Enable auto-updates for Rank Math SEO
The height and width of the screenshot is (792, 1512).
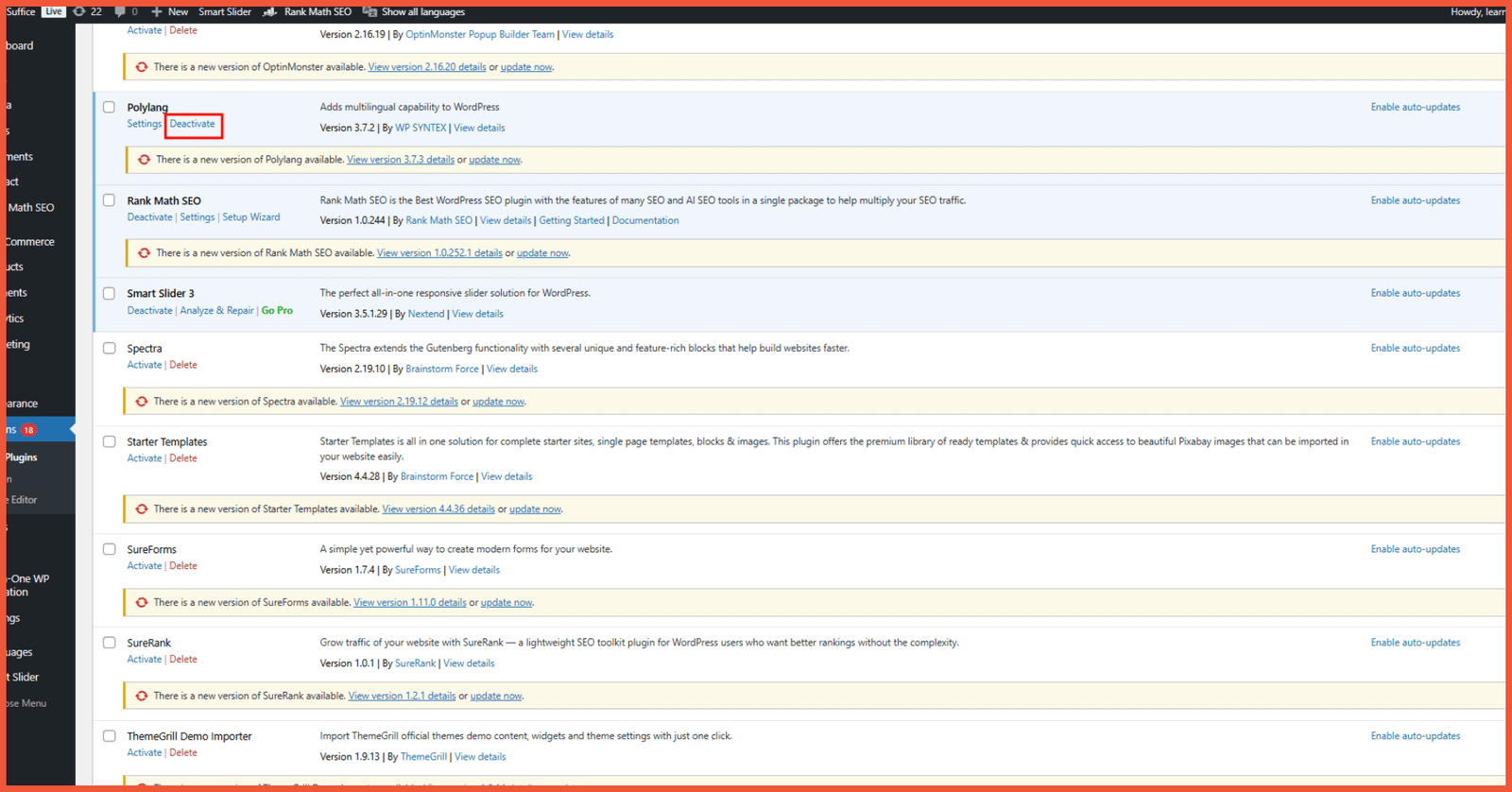(x=1416, y=200)
